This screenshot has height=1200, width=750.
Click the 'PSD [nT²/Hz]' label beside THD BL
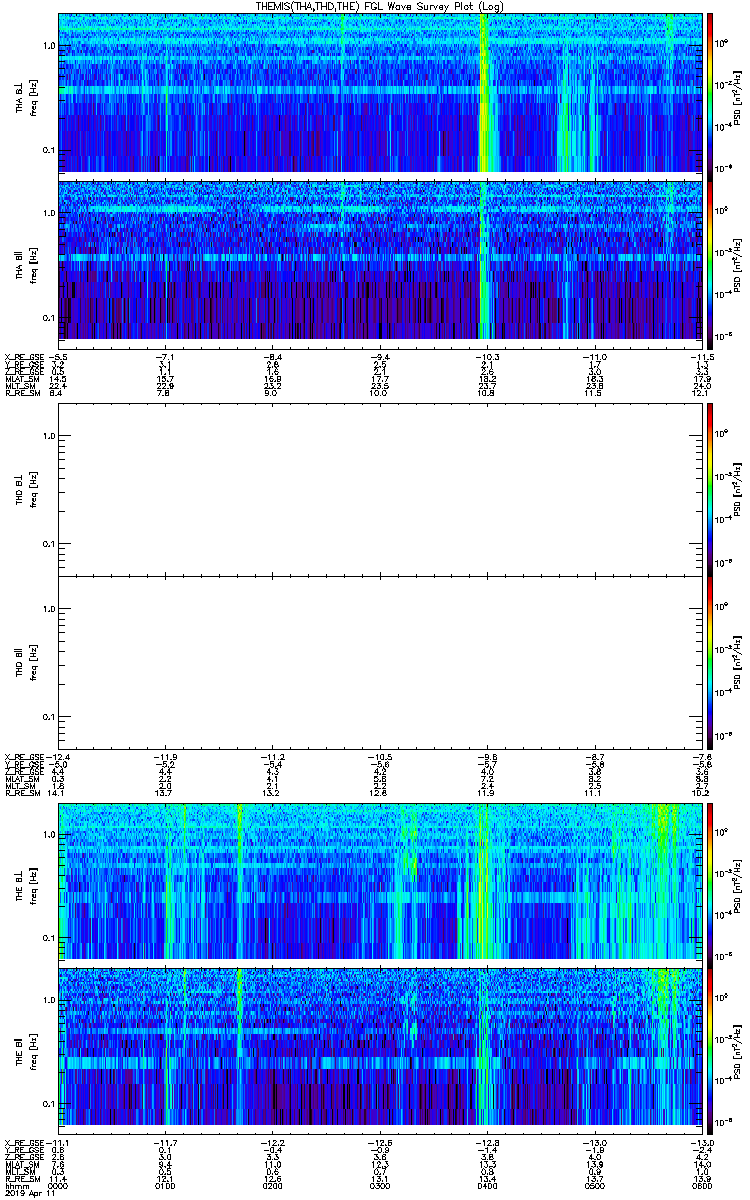pos(738,488)
